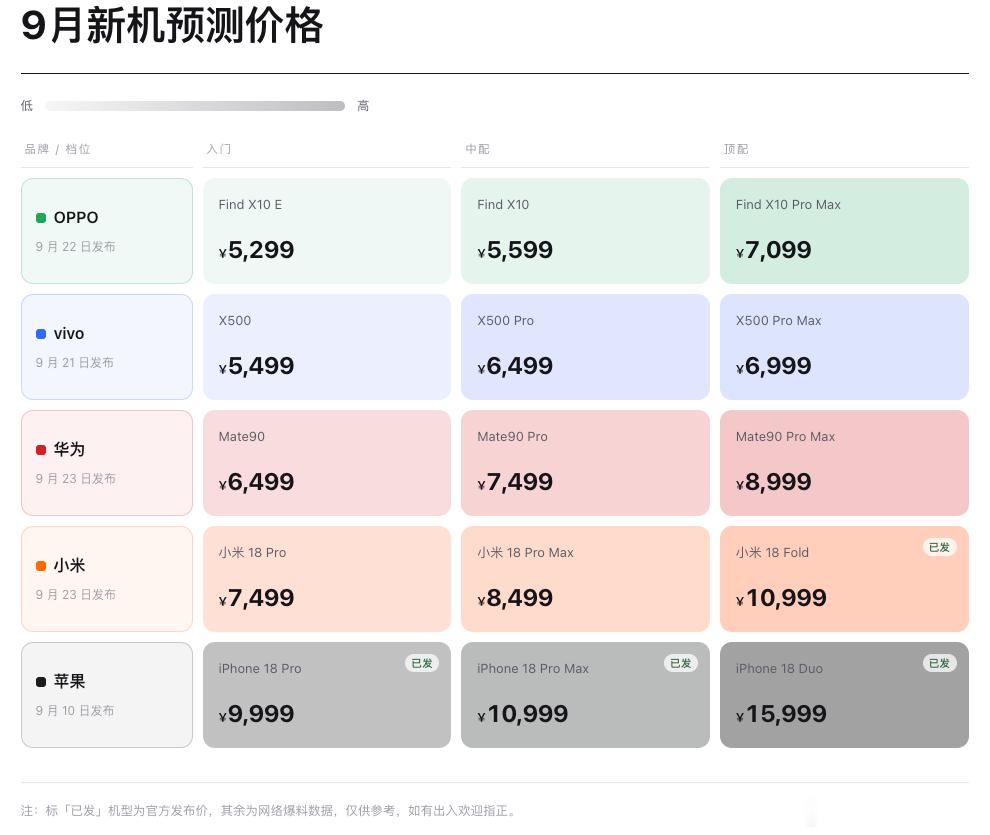
Task: Click the ¥7,499 price under Mate90 Pro
Action: [515, 483]
